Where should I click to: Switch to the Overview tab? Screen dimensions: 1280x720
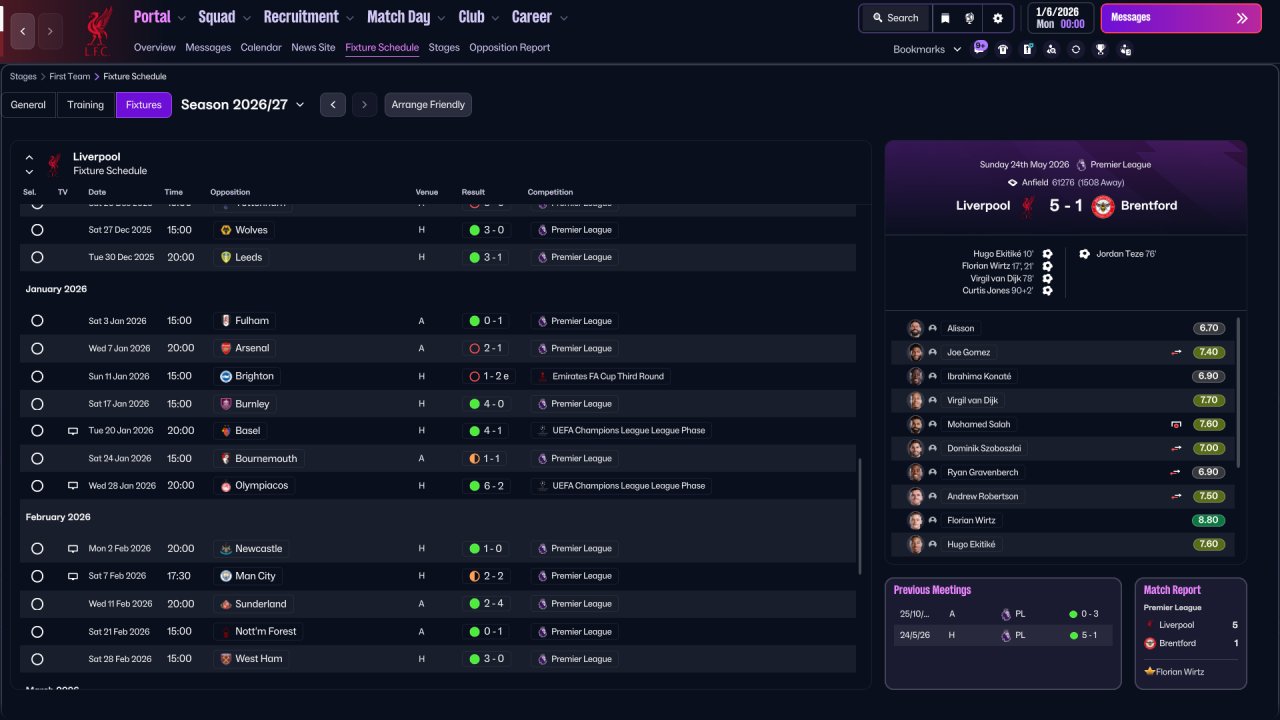(x=155, y=48)
